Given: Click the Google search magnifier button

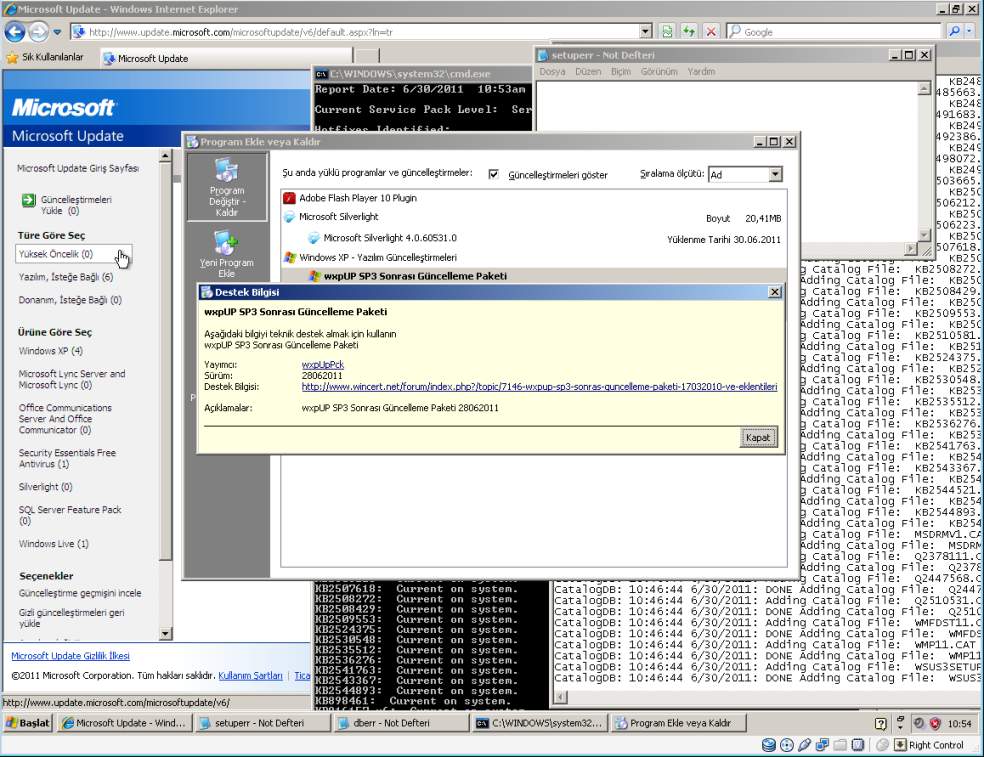Looking at the screenshot, I should 954,32.
